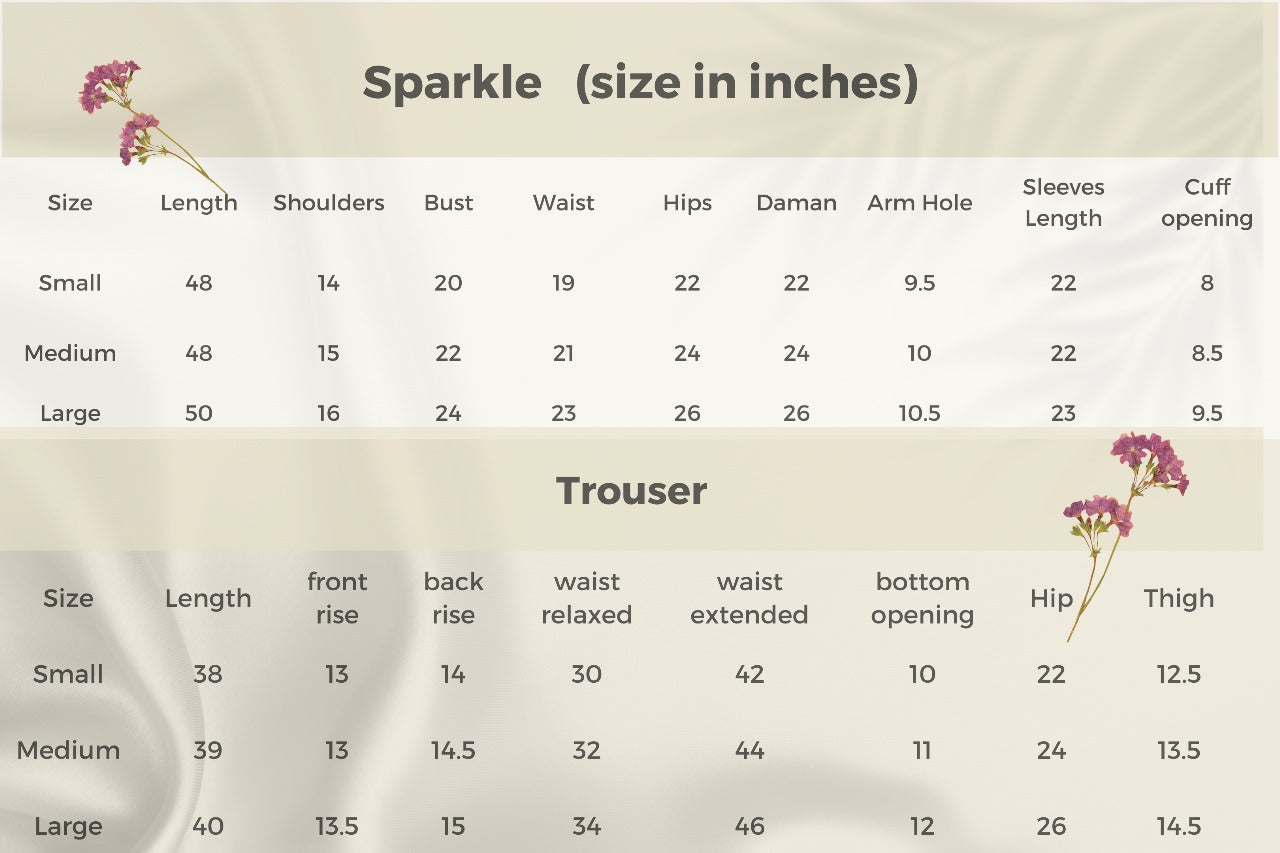Select the waist relaxed column header
1280x853 pixels.
(x=586, y=598)
